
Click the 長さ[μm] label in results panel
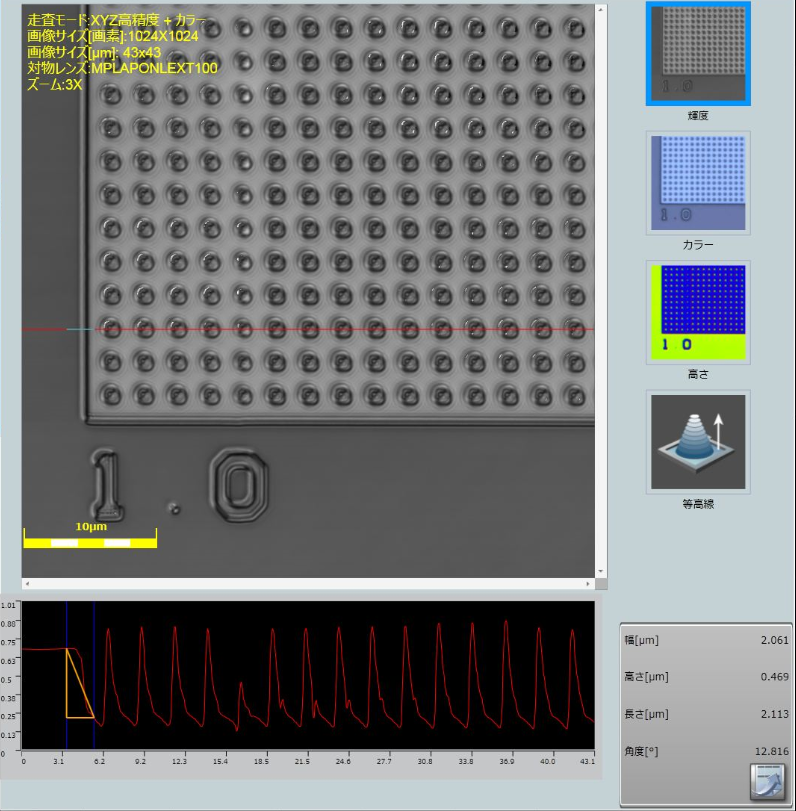pos(647,714)
